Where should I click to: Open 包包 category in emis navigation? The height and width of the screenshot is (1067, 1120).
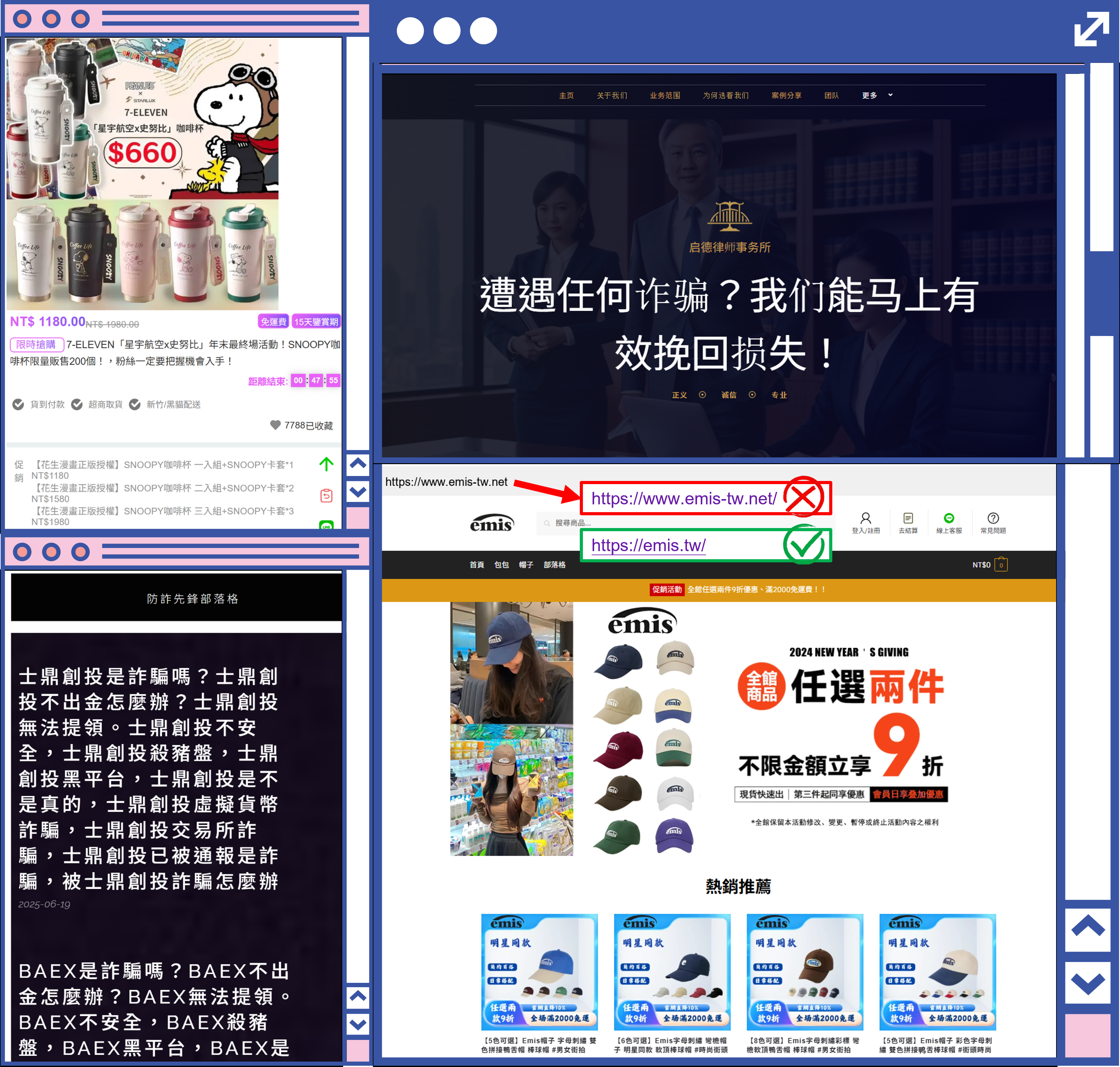(x=501, y=564)
